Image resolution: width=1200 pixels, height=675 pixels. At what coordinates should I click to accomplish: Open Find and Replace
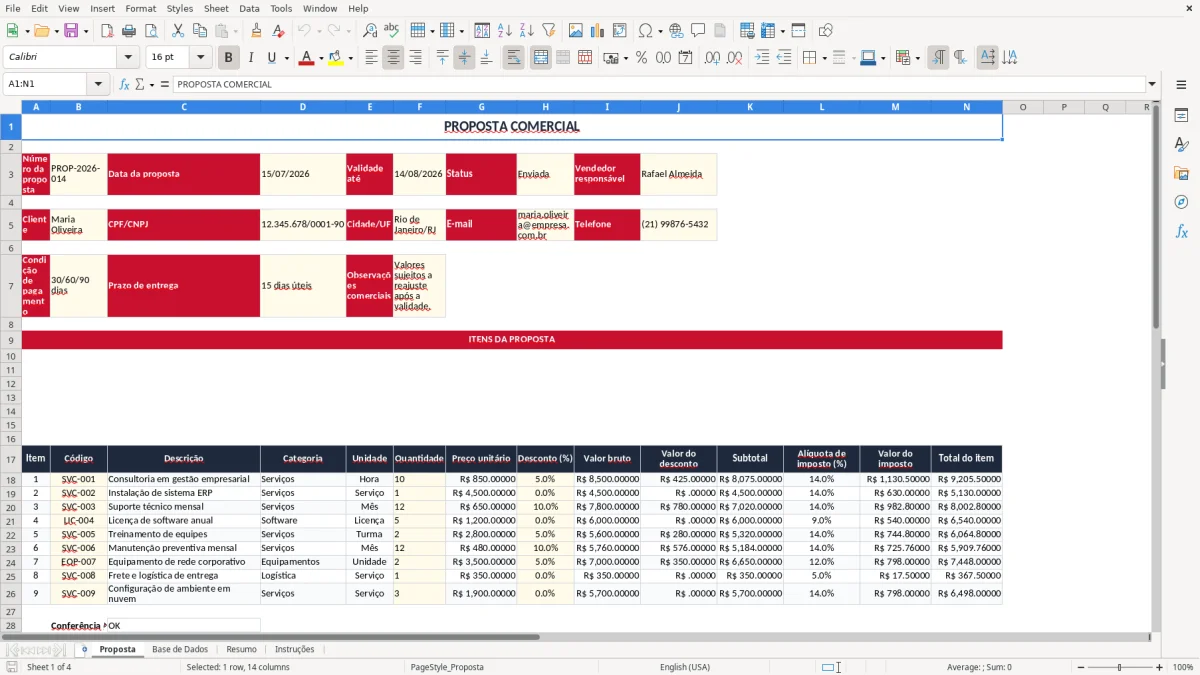click(x=370, y=31)
